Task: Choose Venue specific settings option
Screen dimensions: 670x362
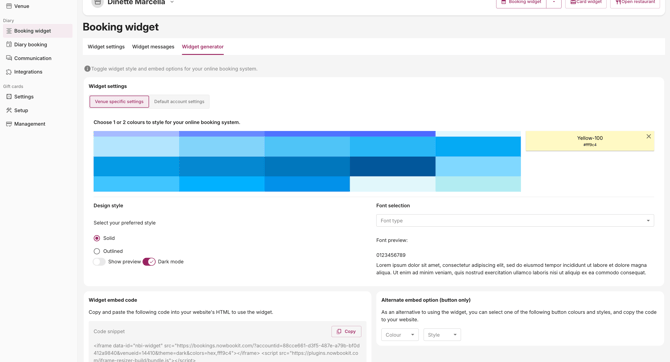Action: (119, 102)
